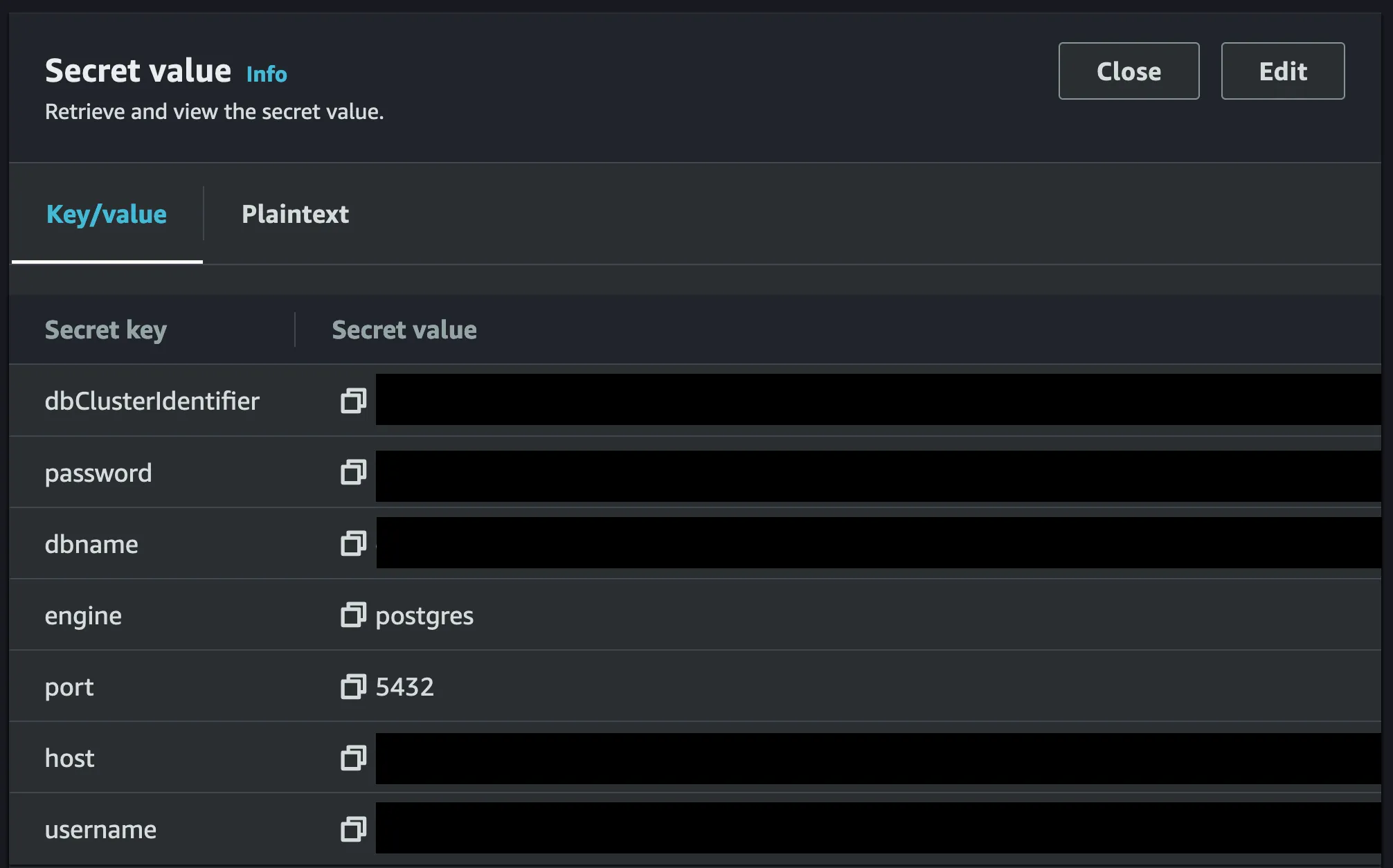Copy the port value 5432
This screenshot has height=868, width=1393.
353,687
